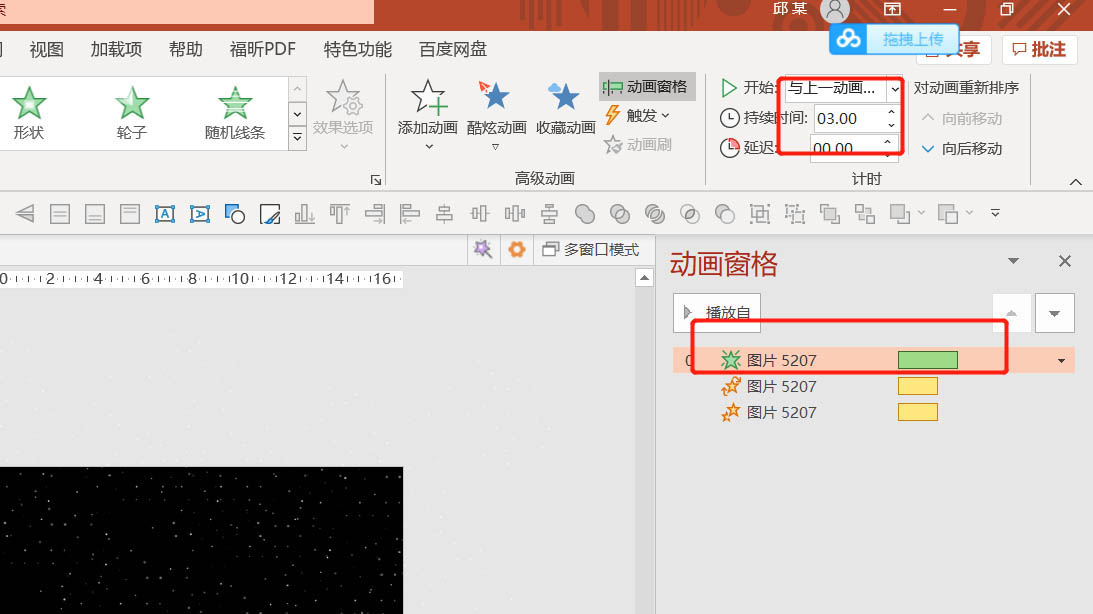Image resolution: width=1093 pixels, height=614 pixels.
Task: Move animation gallery down one row
Action: tap(298, 113)
